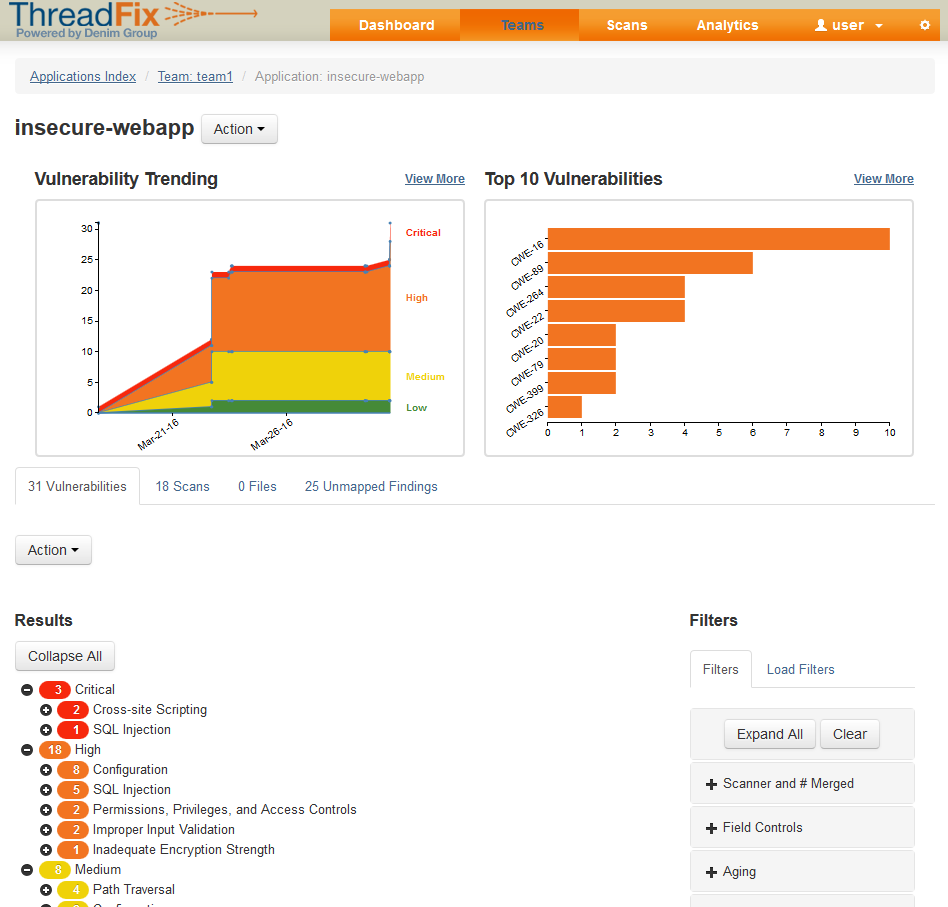Open the Analytics menu

(727, 25)
